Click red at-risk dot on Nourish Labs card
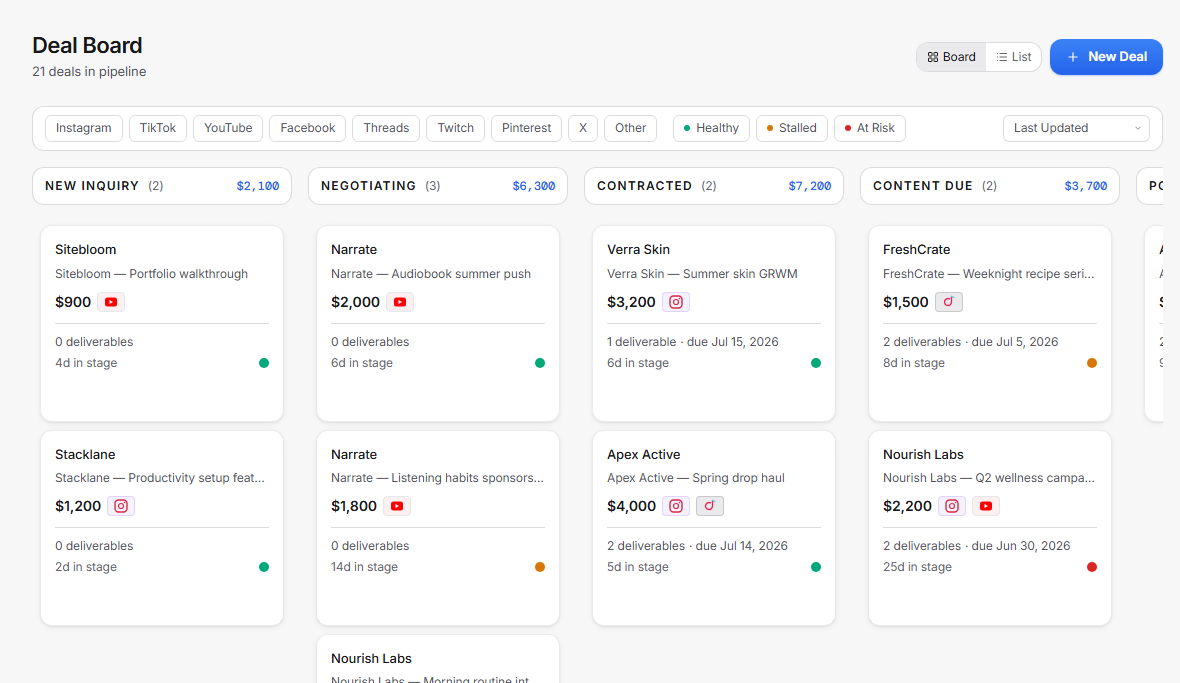The image size is (1180, 683). tap(1092, 567)
